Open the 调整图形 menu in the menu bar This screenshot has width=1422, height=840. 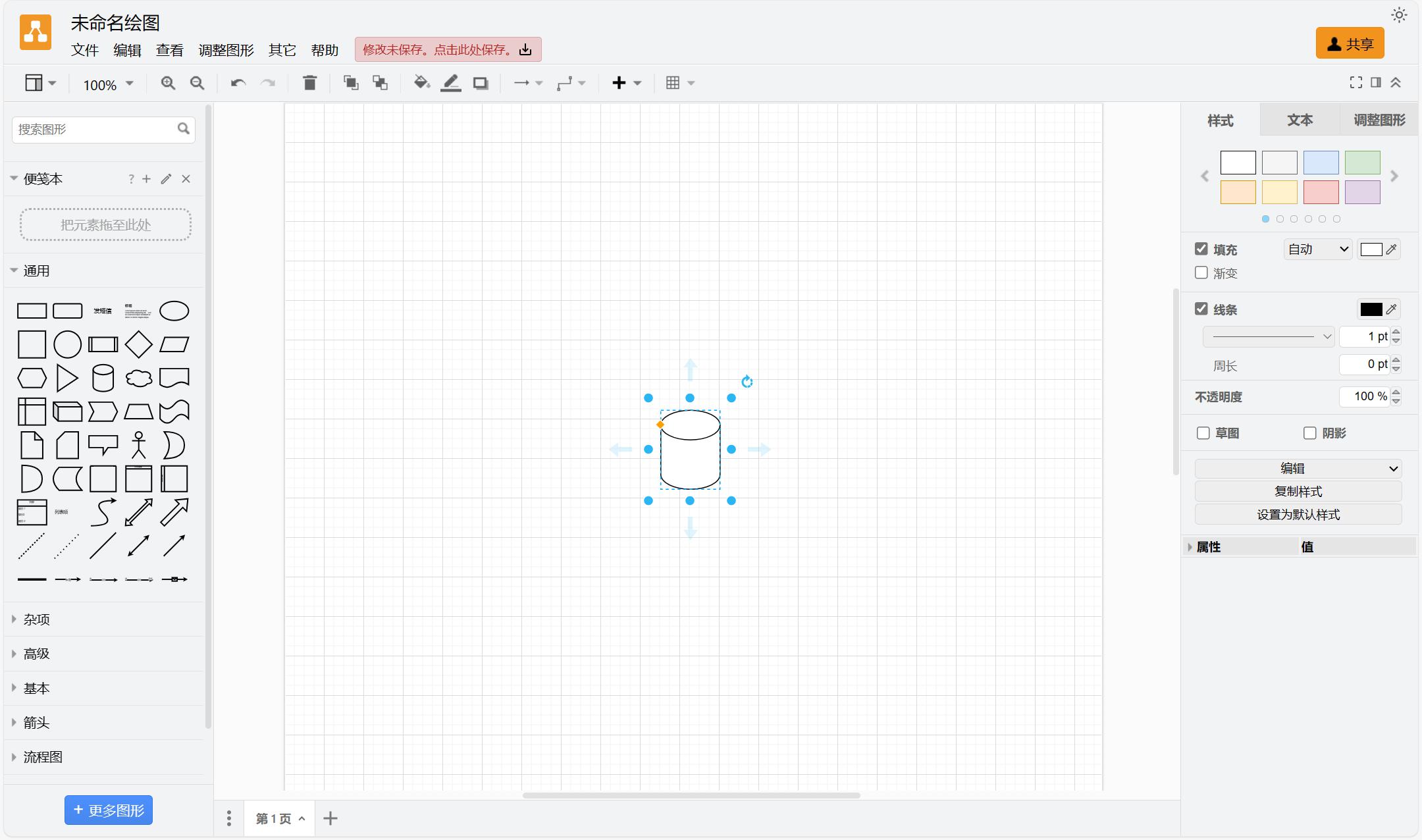(226, 50)
